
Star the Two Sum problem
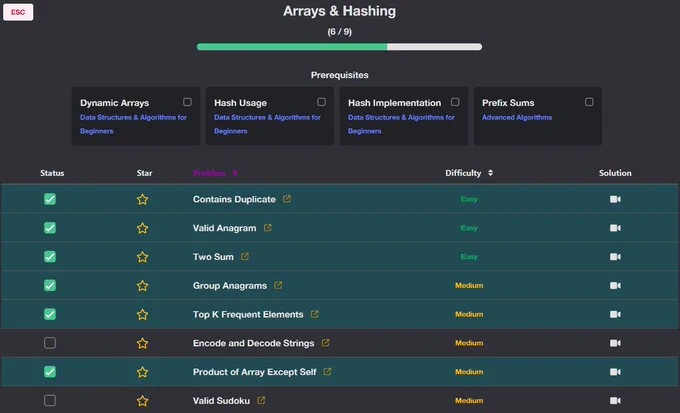click(142, 257)
